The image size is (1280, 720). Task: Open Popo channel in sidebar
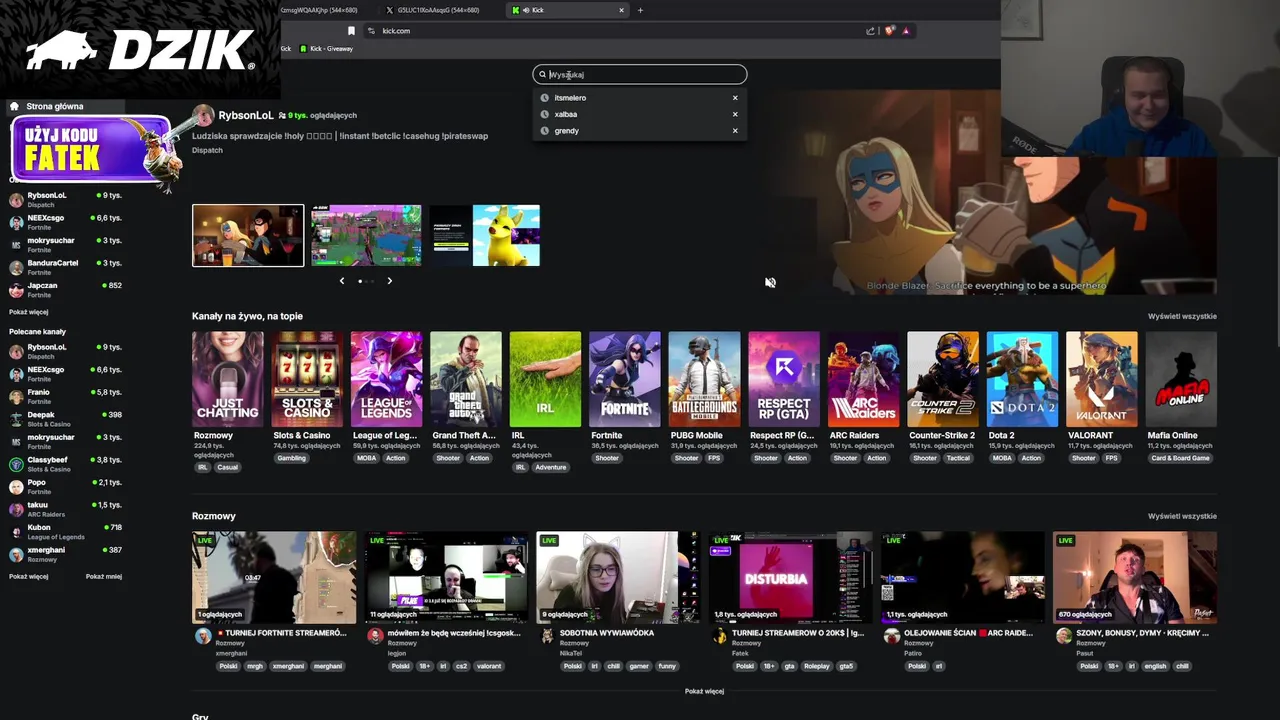66,486
